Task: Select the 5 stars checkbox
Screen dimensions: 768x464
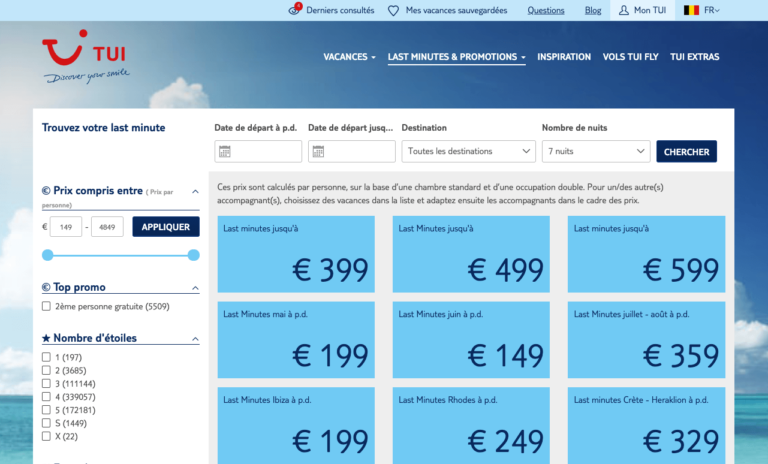Action: [x=46, y=410]
